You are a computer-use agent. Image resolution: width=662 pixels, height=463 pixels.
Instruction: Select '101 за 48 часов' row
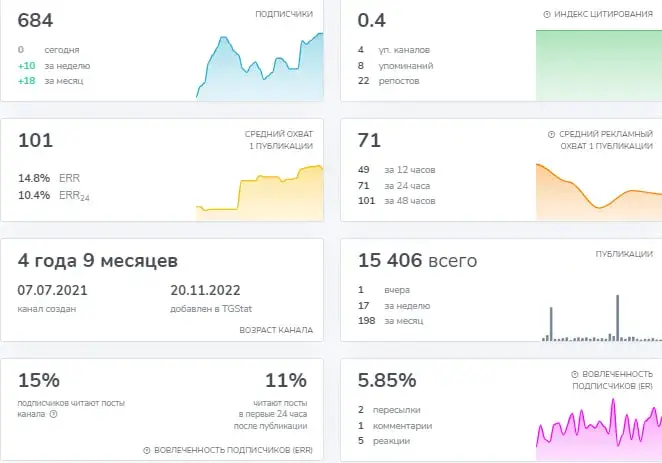click(x=396, y=201)
